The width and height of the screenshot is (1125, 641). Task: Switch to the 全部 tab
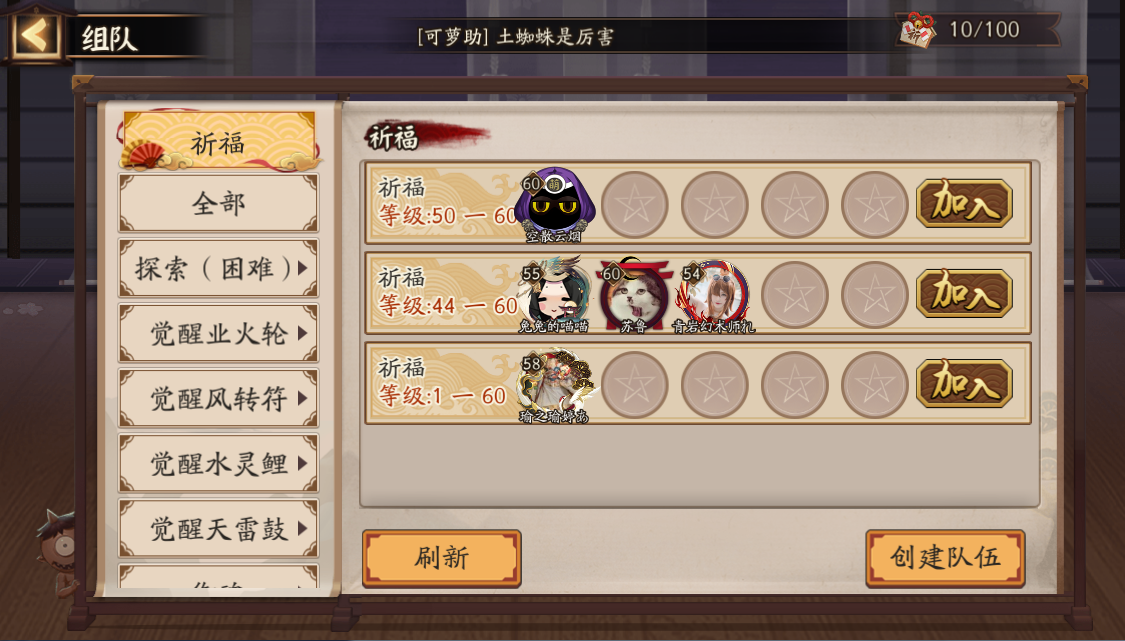[218, 203]
